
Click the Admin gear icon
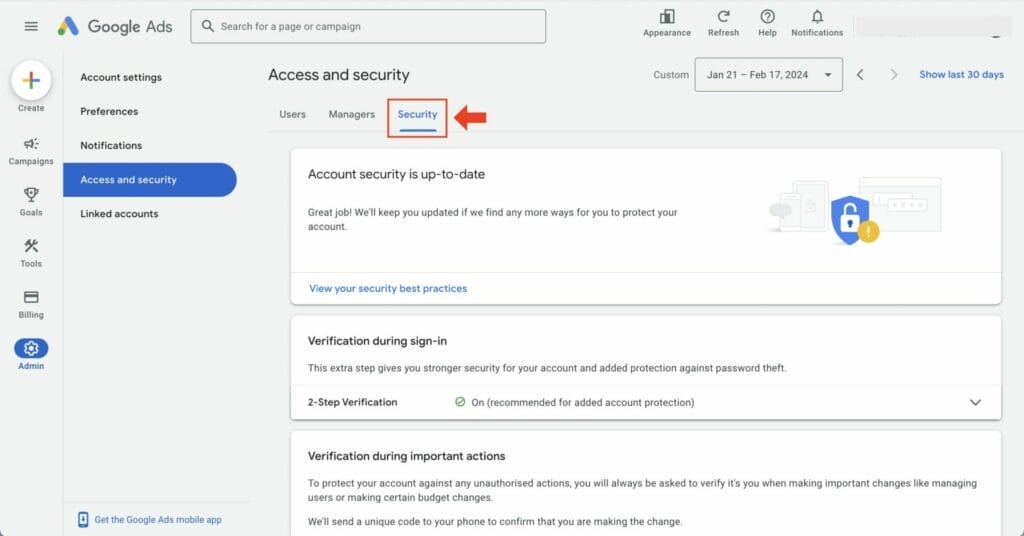click(x=31, y=349)
